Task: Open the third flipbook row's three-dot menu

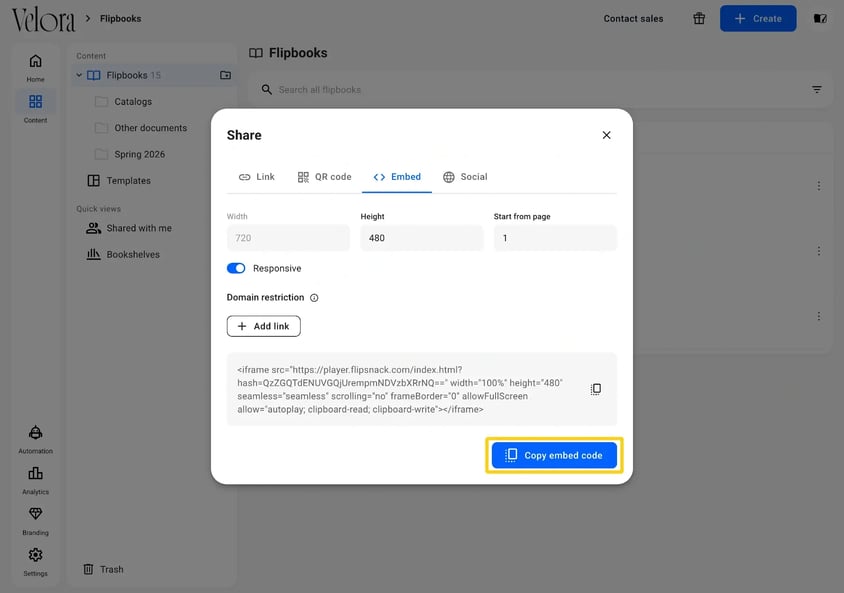Action: click(819, 316)
